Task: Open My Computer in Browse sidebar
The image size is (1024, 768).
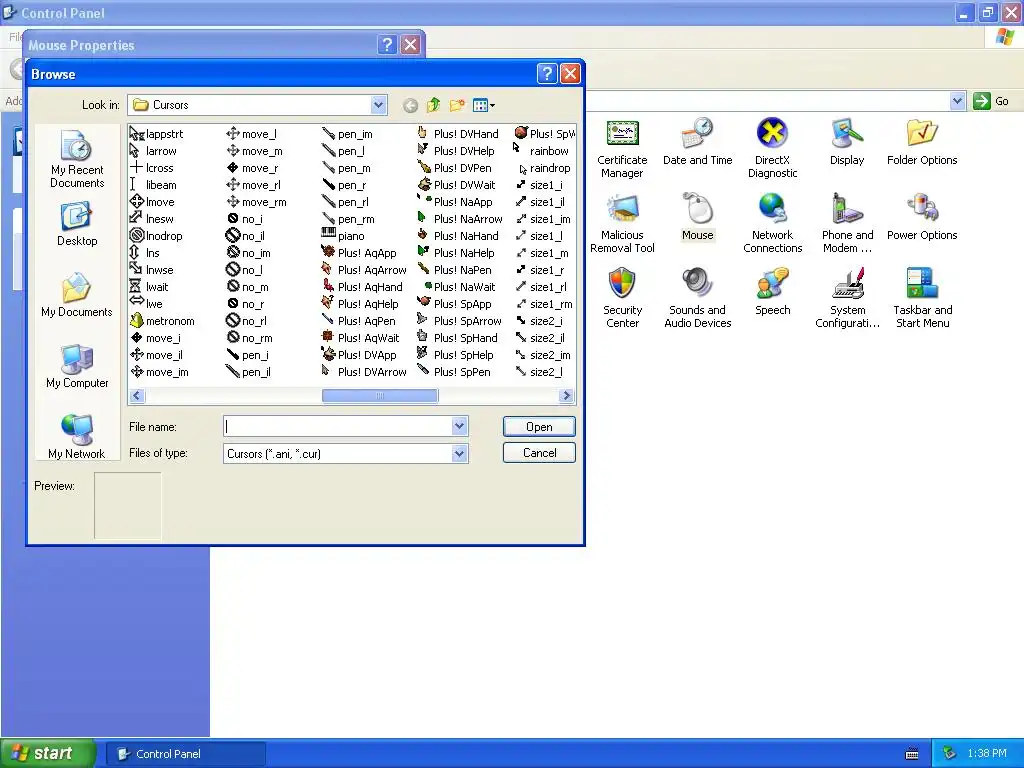Action: (77, 366)
